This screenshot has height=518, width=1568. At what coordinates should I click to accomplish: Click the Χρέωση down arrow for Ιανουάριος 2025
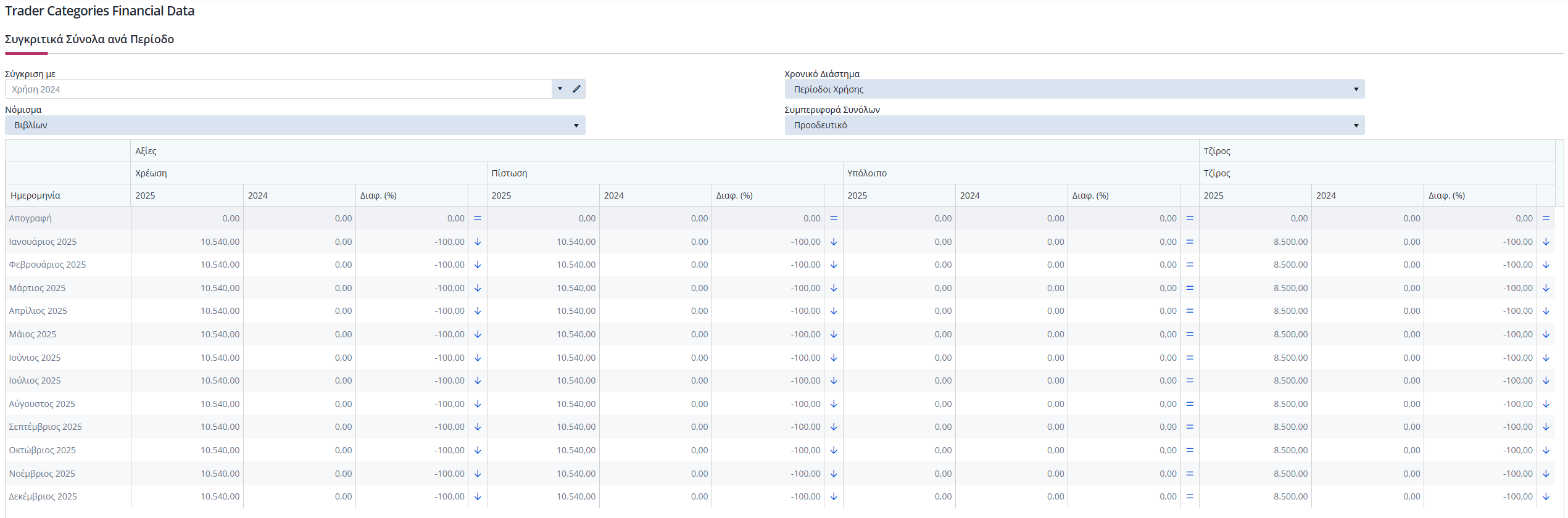tap(478, 242)
